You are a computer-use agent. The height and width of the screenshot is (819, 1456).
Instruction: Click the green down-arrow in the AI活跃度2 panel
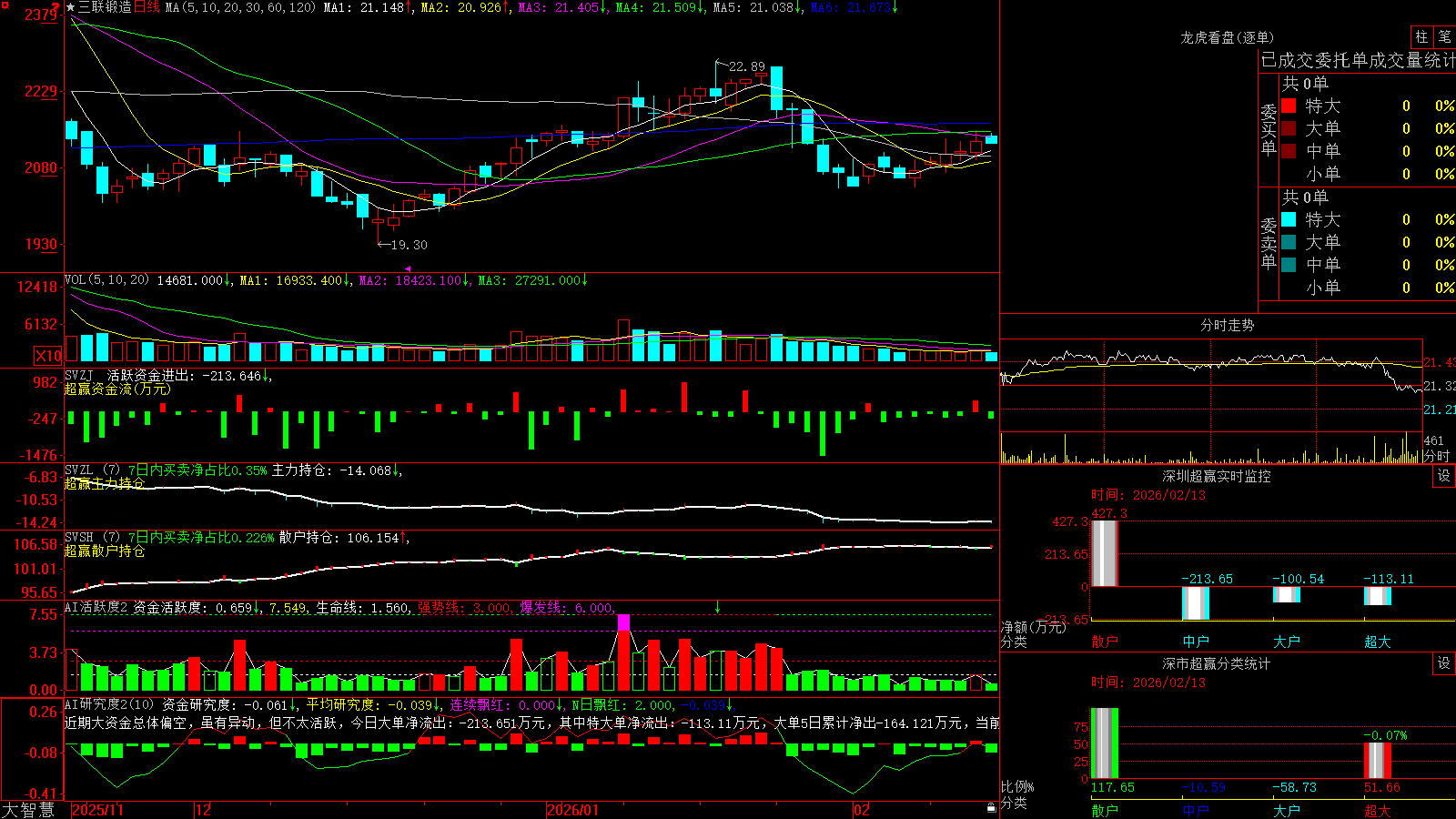point(717,607)
